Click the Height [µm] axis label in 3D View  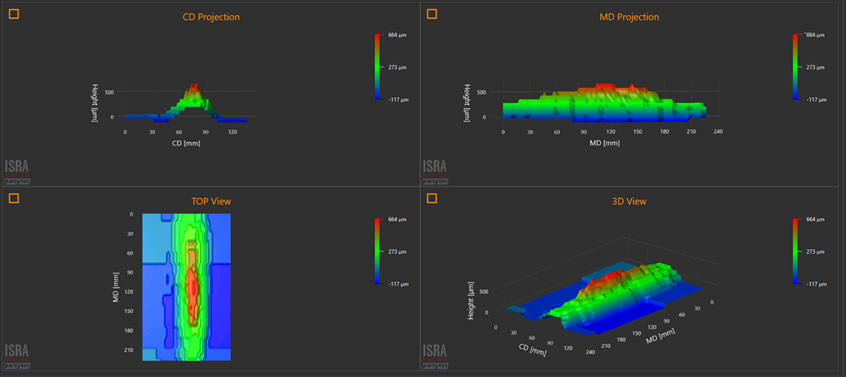(x=472, y=300)
